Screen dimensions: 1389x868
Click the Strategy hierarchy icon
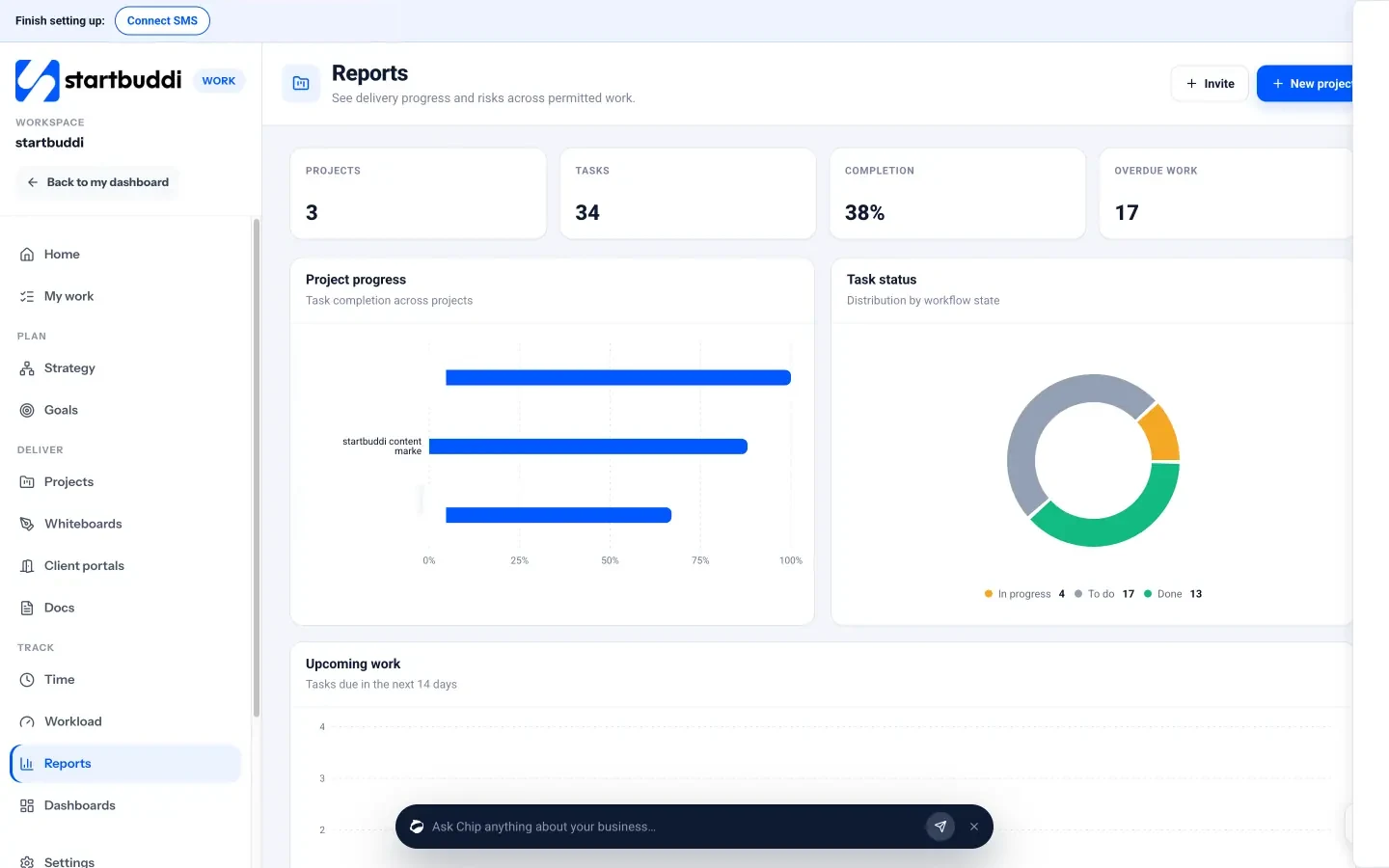[27, 368]
